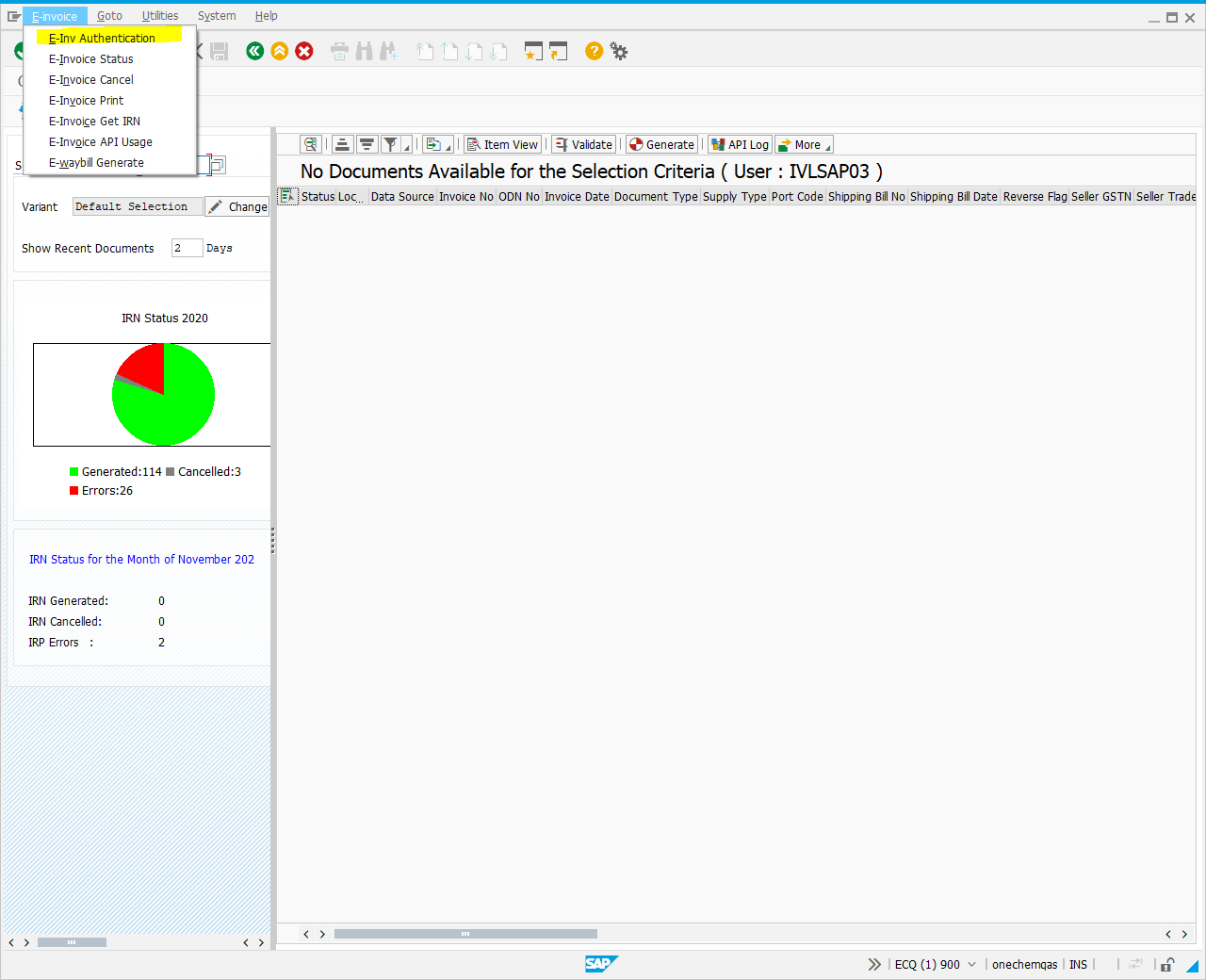Choose E-Invoice Cancel menu entry
Viewport: 1206px width, 980px height.
click(91, 79)
